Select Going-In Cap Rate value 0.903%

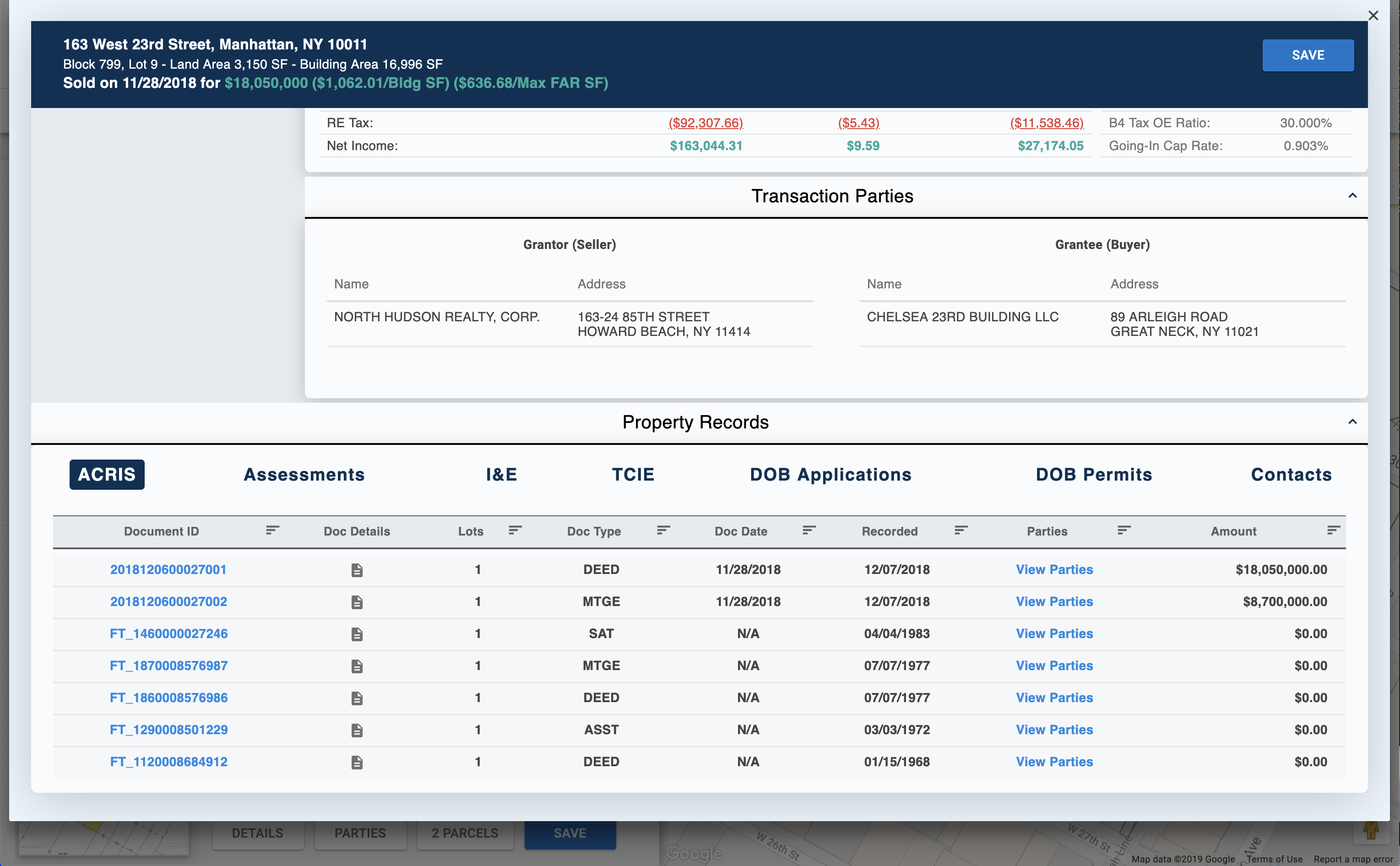[x=1306, y=146]
